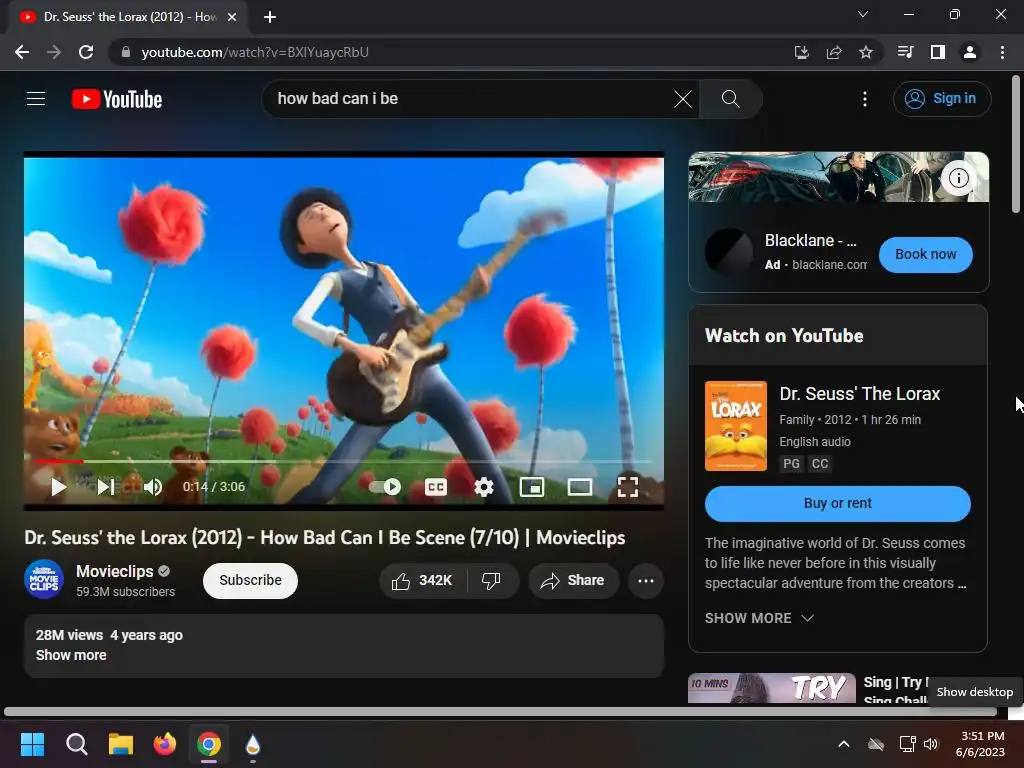This screenshot has width=1024, height=768.
Task: Reload the page
Action: [x=86, y=52]
